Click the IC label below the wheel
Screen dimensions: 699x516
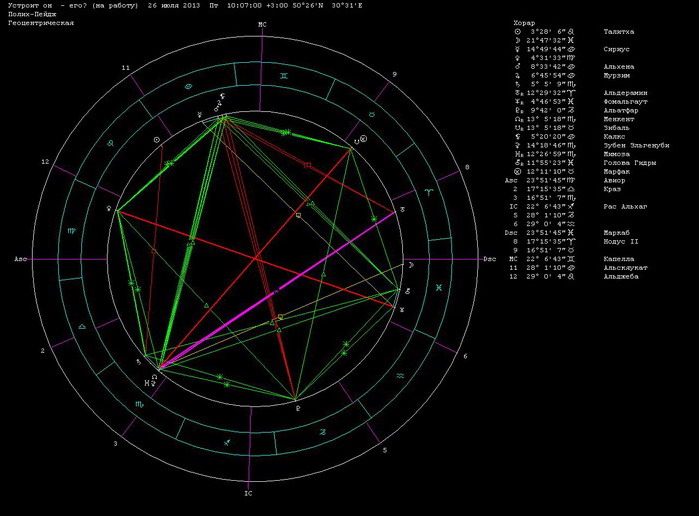(x=249, y=494)
